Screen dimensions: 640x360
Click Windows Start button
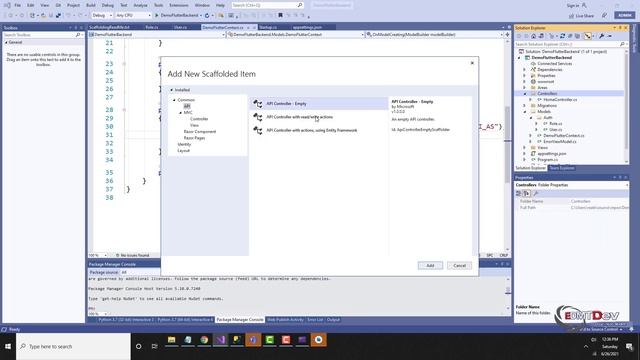(x=8, y=347)
